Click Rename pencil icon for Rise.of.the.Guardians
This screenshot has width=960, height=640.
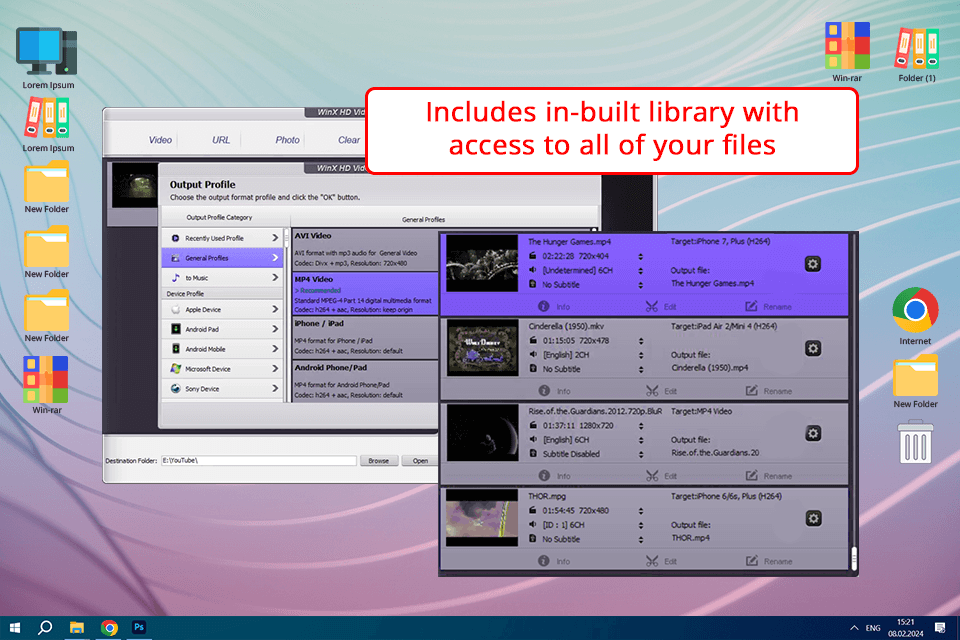click(751, 475)
